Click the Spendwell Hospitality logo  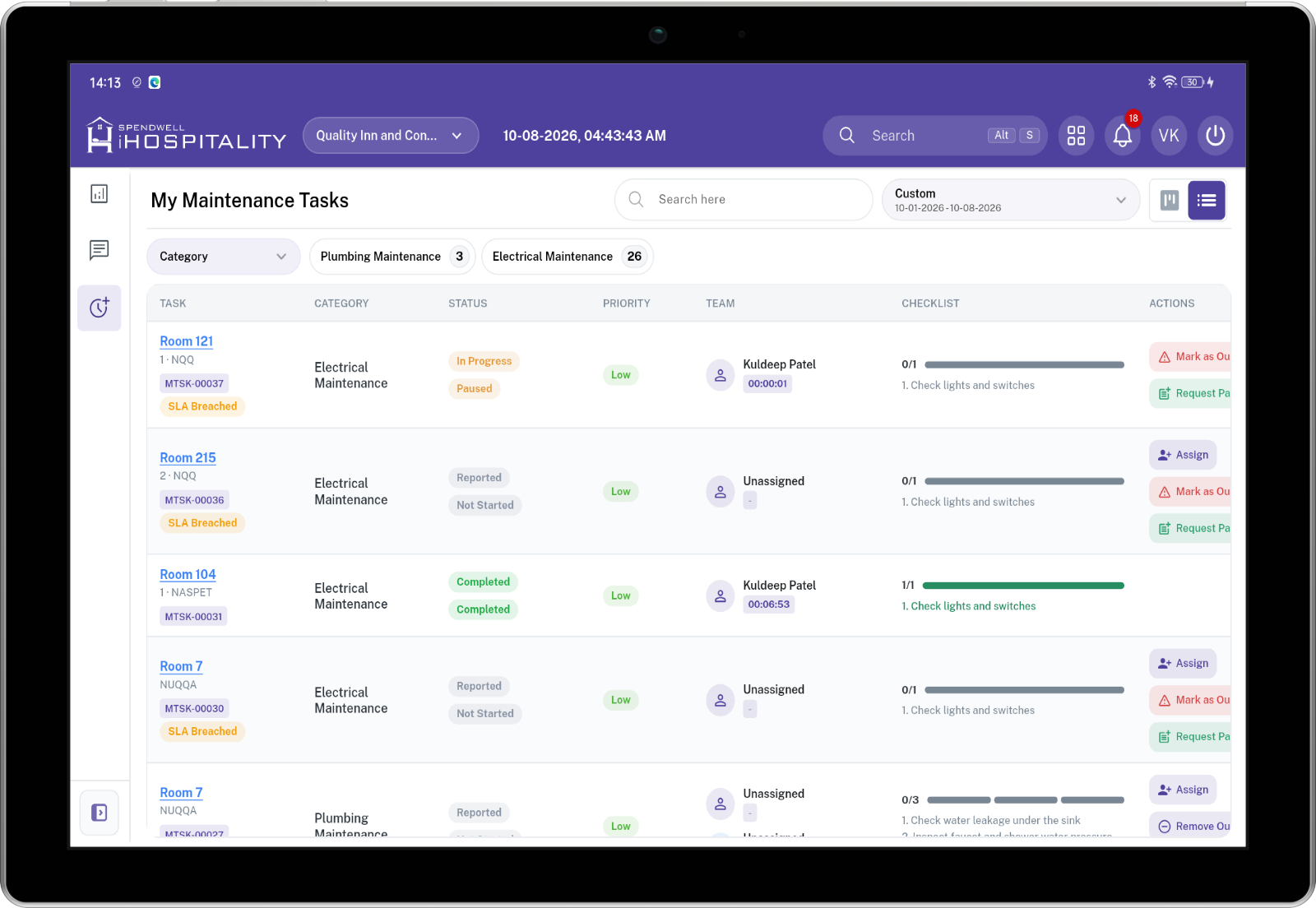[187, 136]
